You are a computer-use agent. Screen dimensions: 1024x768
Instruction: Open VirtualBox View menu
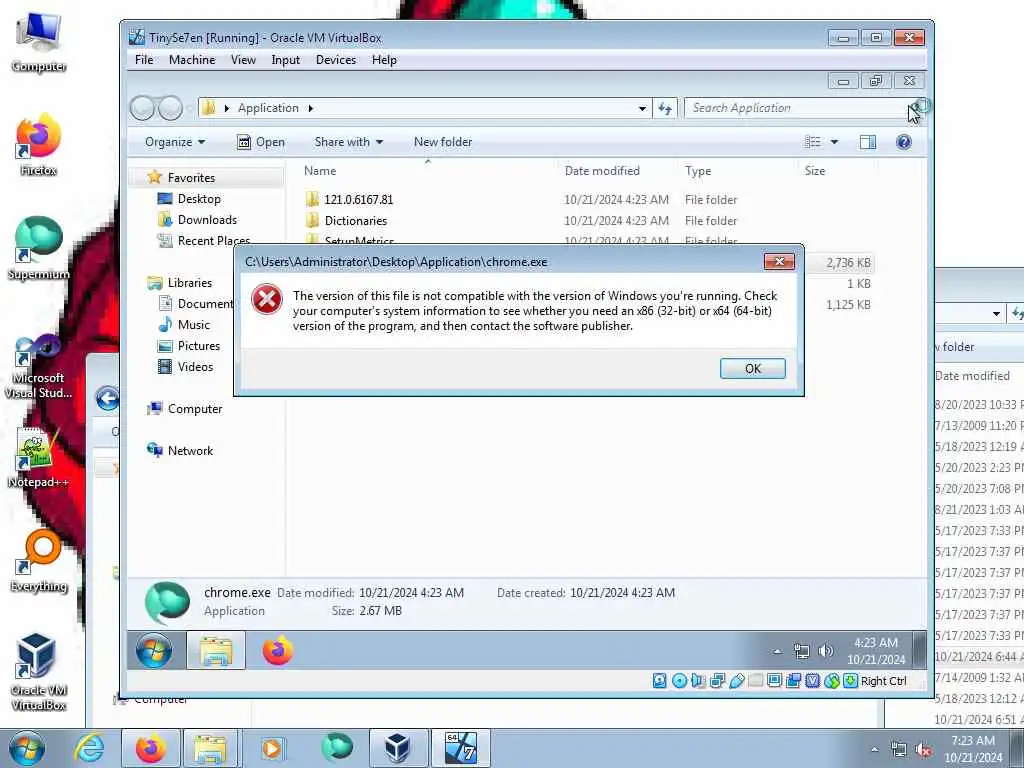pyautogui.click(x=243, y=60)
